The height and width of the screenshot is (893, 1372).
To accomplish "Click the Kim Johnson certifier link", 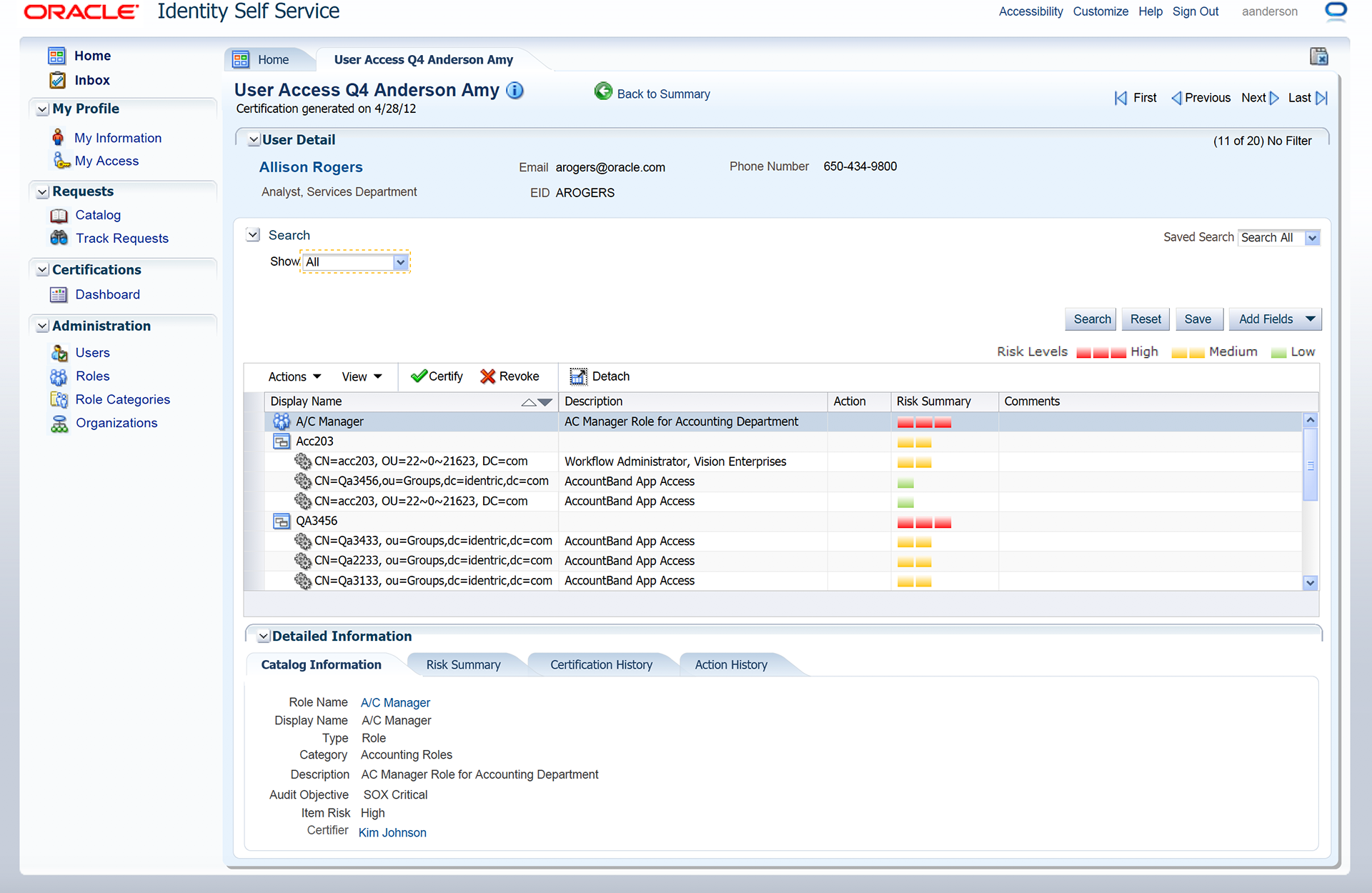I will coord(392,832).
